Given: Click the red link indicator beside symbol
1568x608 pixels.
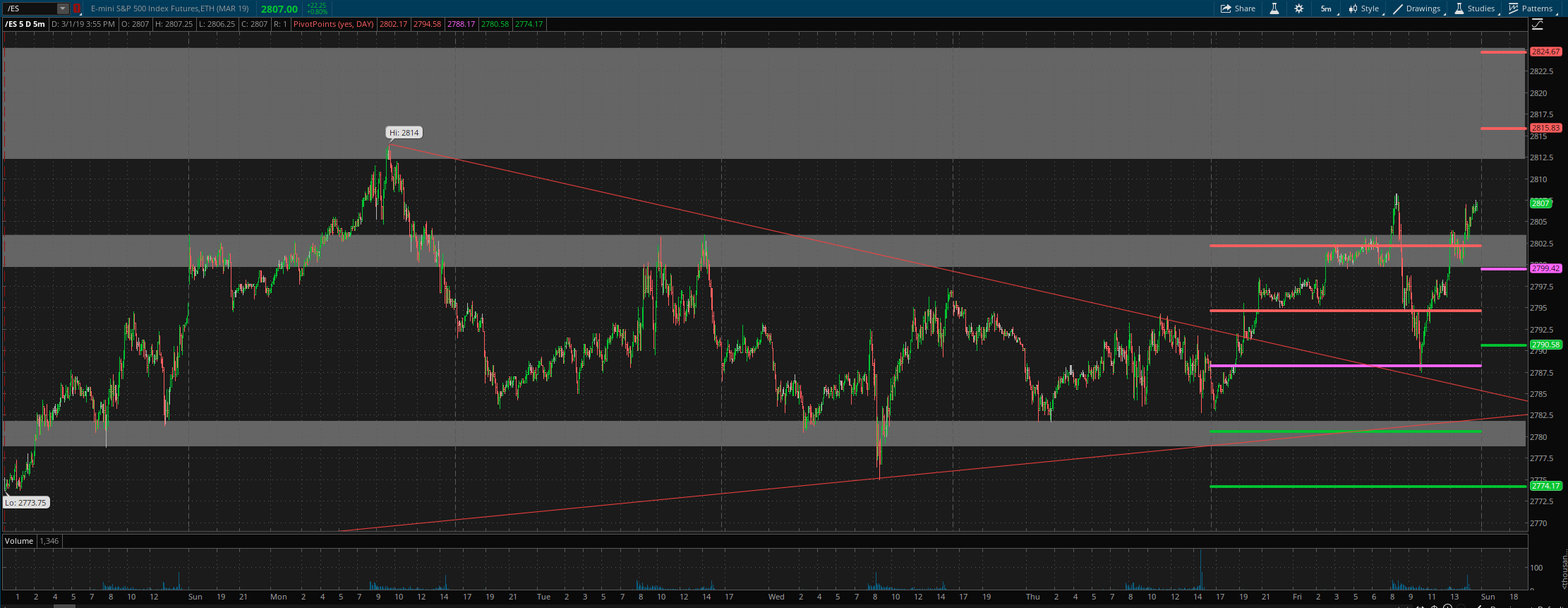Looking at the screenshot, I should (77, 8).
